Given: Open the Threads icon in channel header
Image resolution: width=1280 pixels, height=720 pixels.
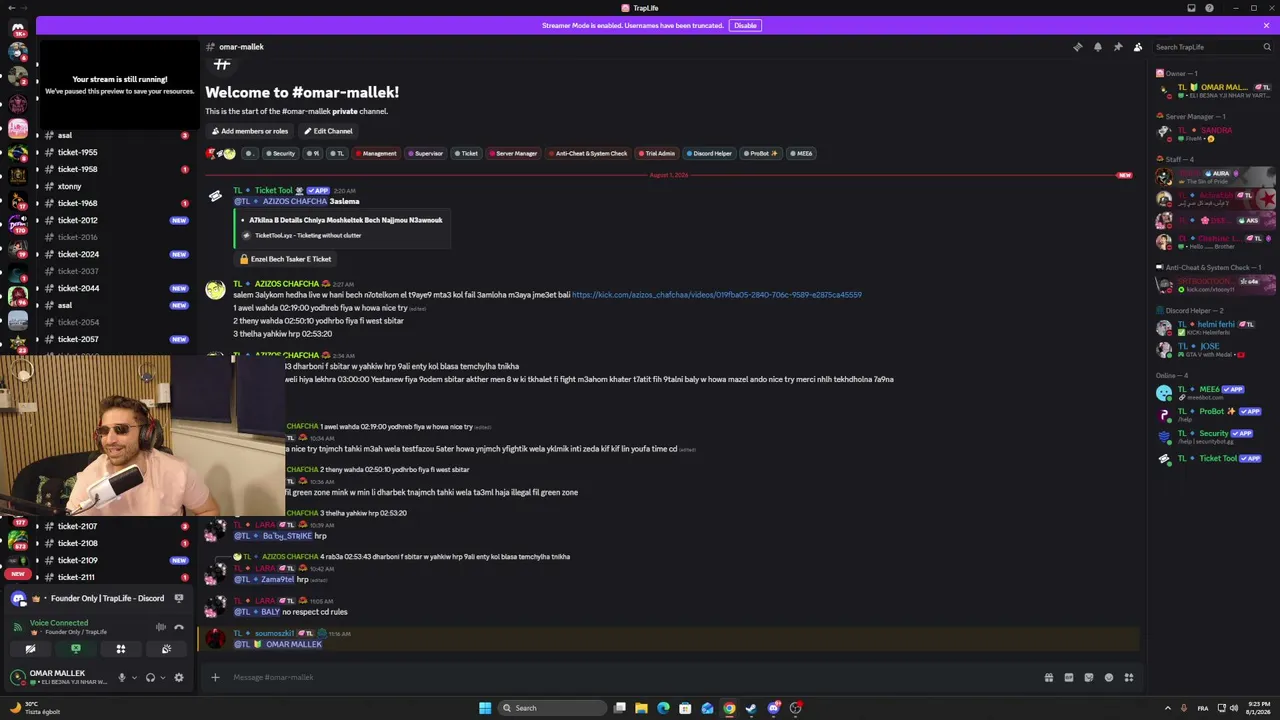Looking at the screenshot, I should 1077,47.
